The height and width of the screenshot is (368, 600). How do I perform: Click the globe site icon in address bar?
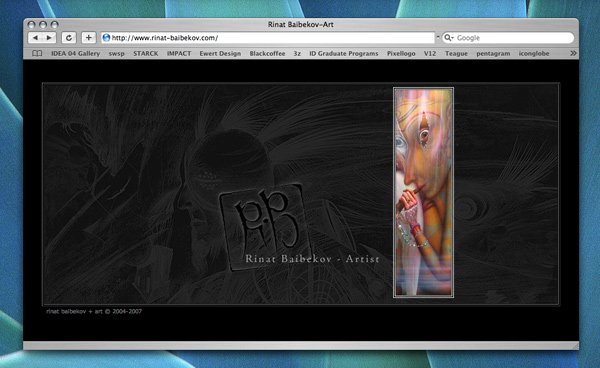click(x=106, y=37)
